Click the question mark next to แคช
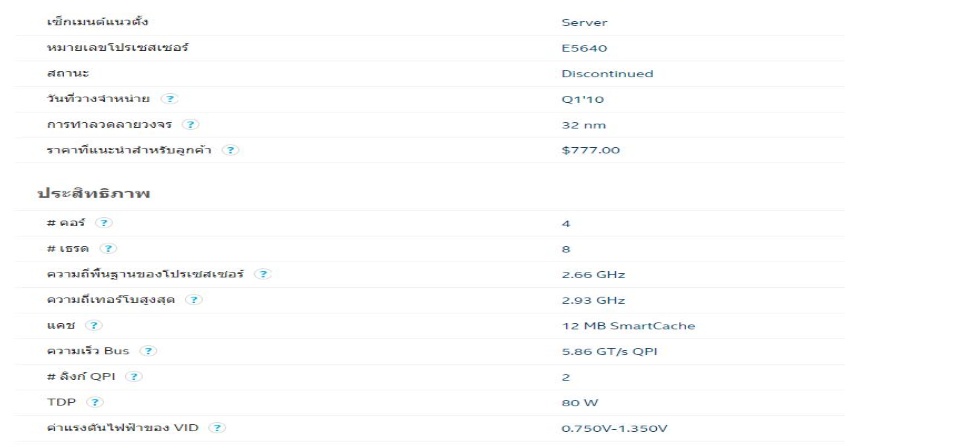The height and width of the screenshot is (448, 960). (x=94, y=326)
